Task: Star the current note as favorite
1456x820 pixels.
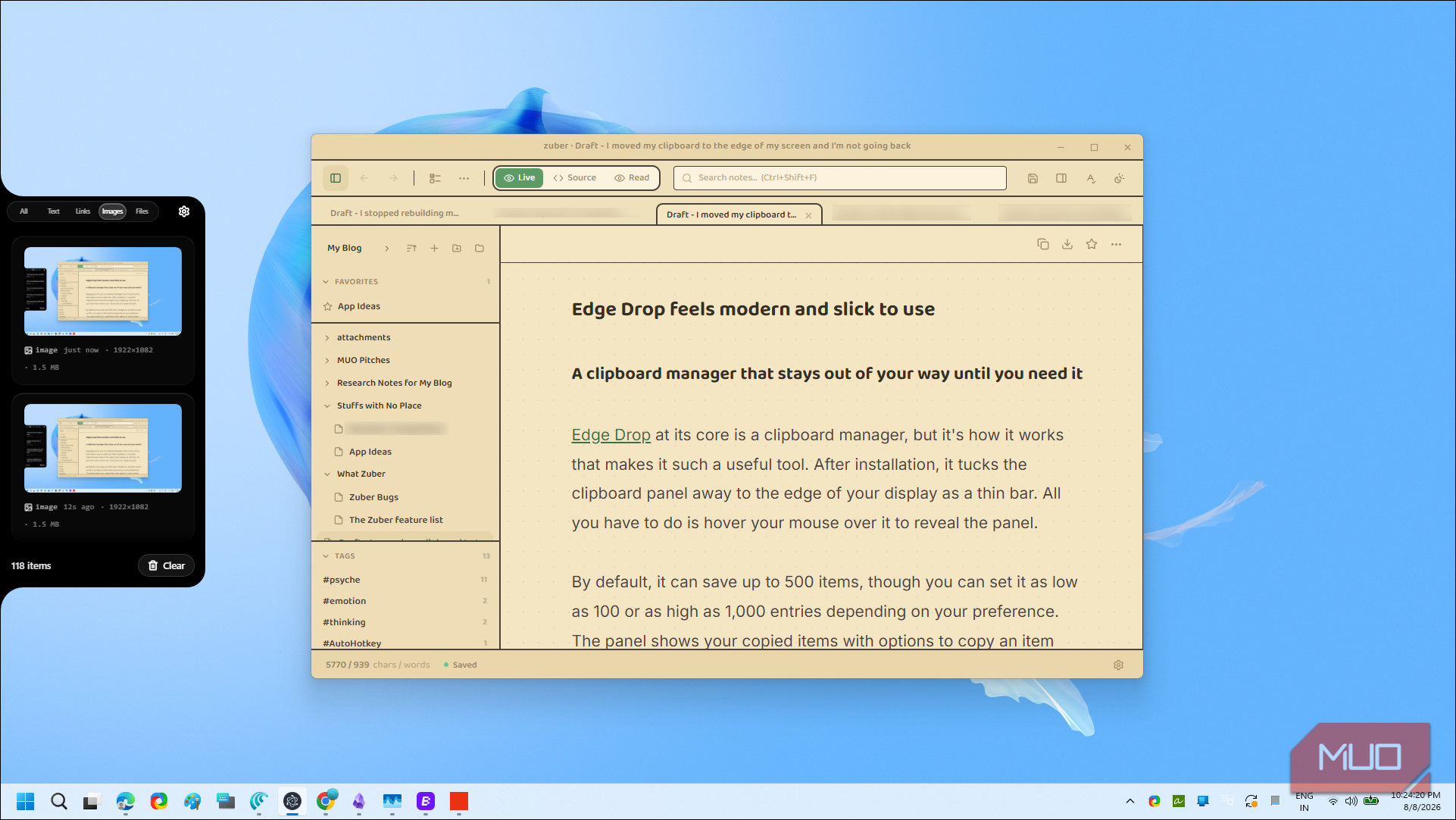Action: [x=1092, y=244]
